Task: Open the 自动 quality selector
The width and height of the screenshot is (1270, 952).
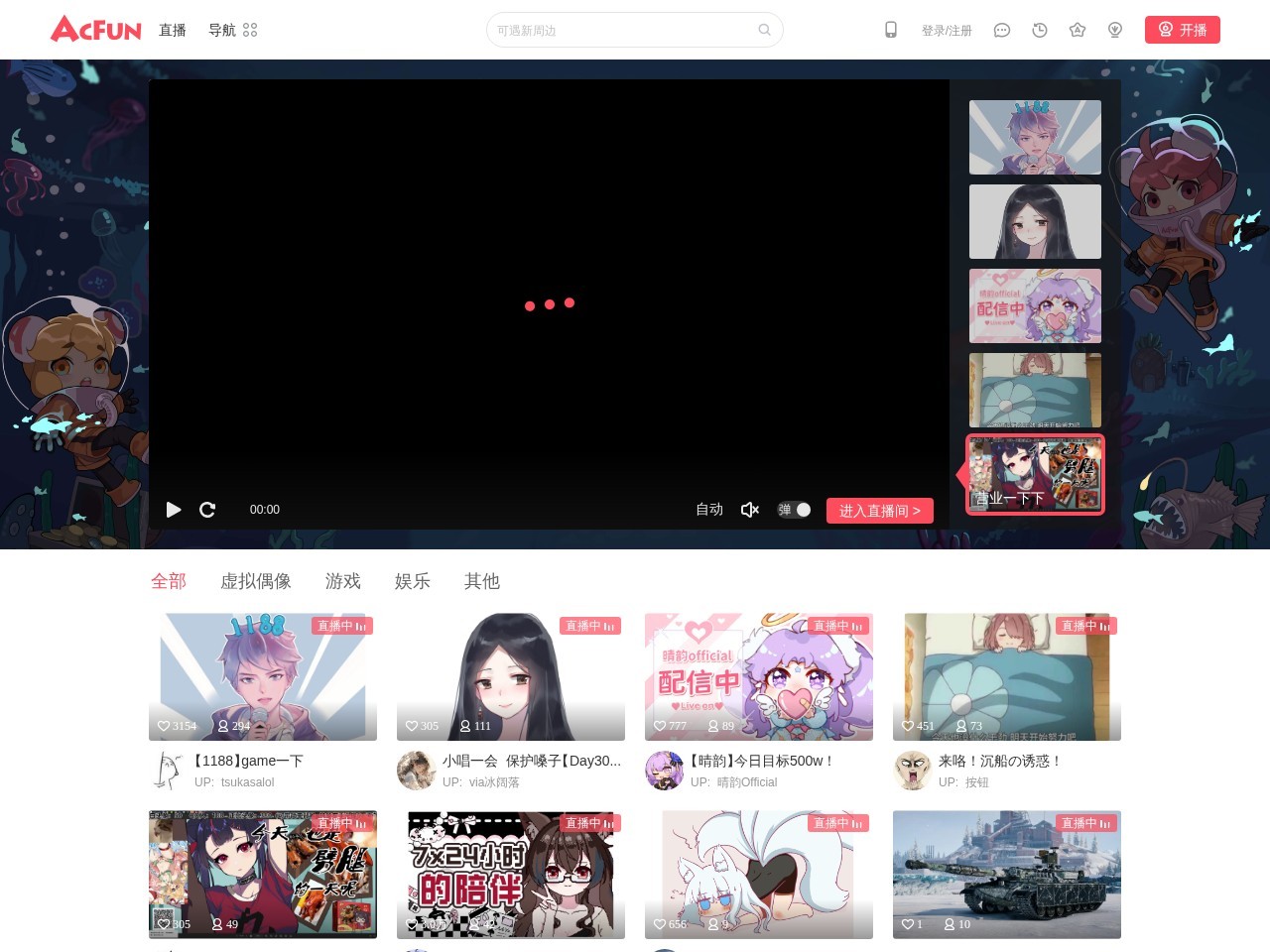Action: coord(709,510)
